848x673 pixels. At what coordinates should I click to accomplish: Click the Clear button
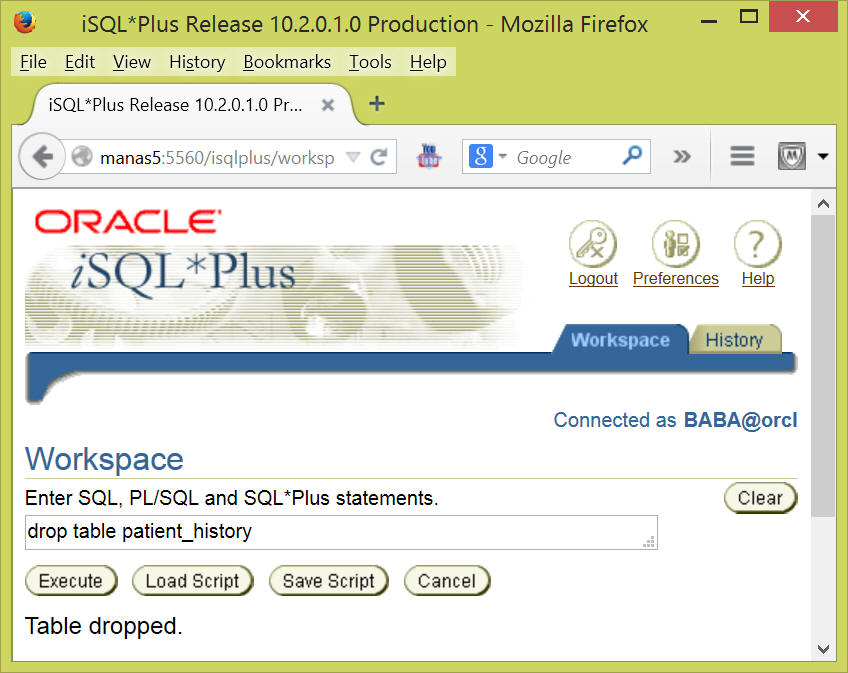pos(760,497)
